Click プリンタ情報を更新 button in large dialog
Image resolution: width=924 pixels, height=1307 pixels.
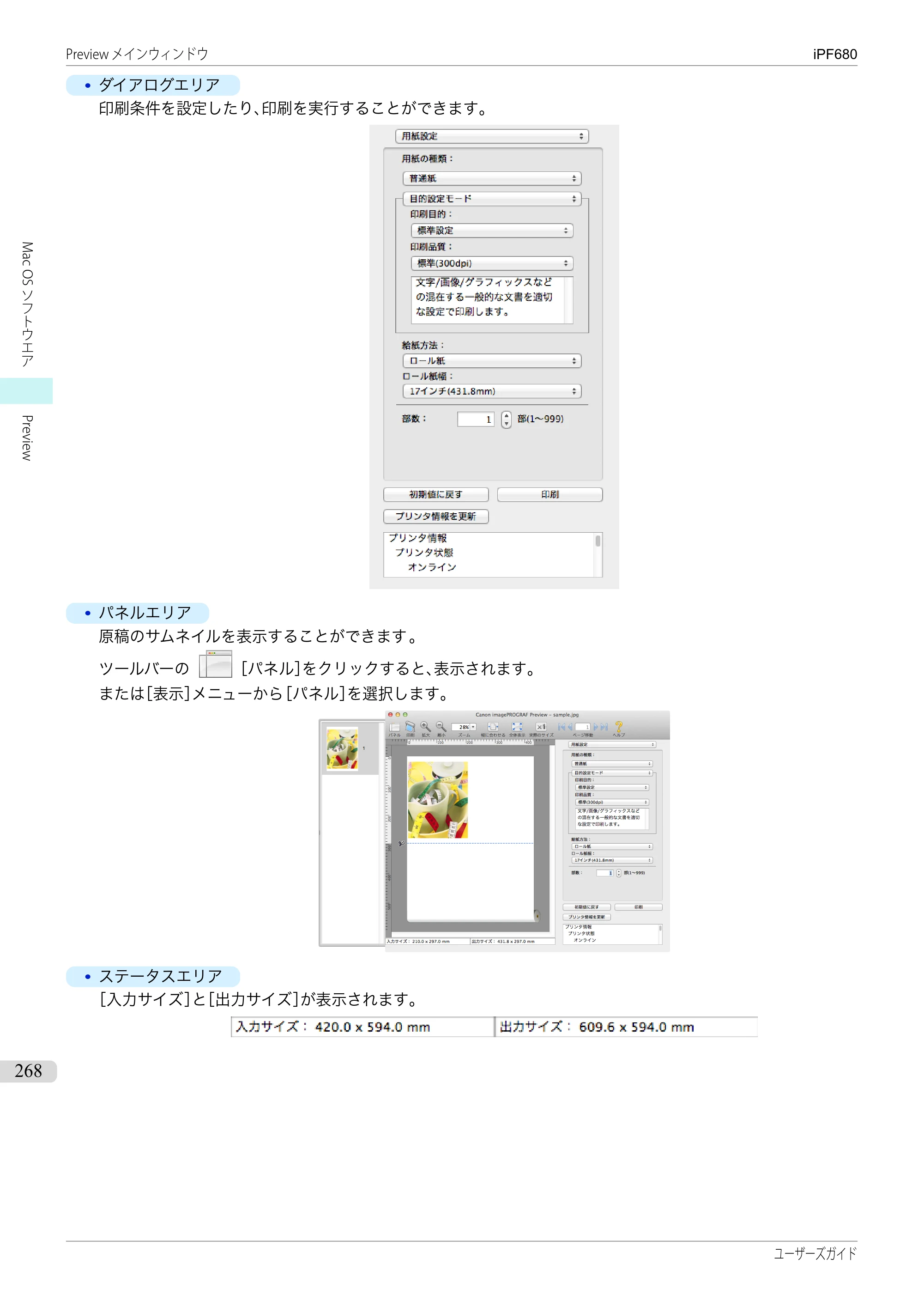point(436,517)
